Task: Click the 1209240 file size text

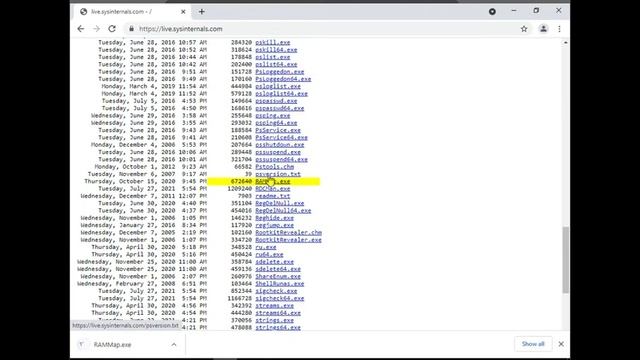Action: [240, 189]
